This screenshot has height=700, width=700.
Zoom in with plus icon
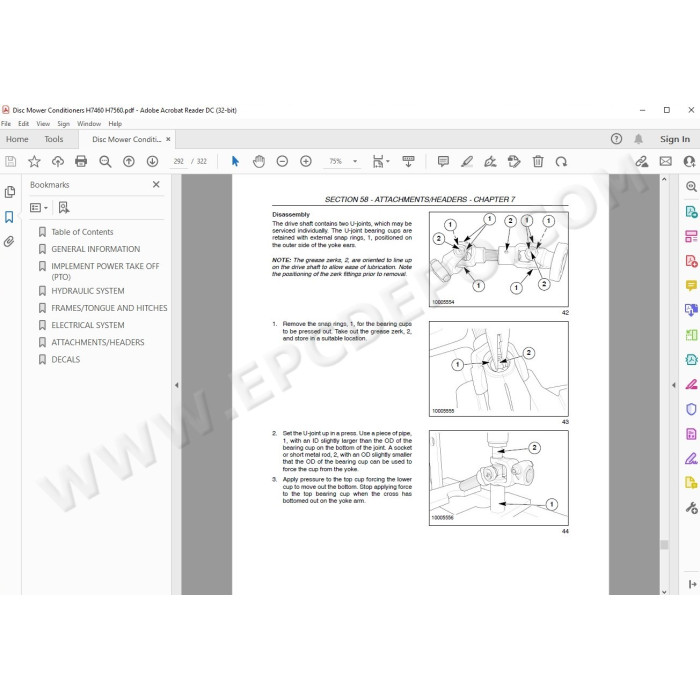(x=306, y=161)
